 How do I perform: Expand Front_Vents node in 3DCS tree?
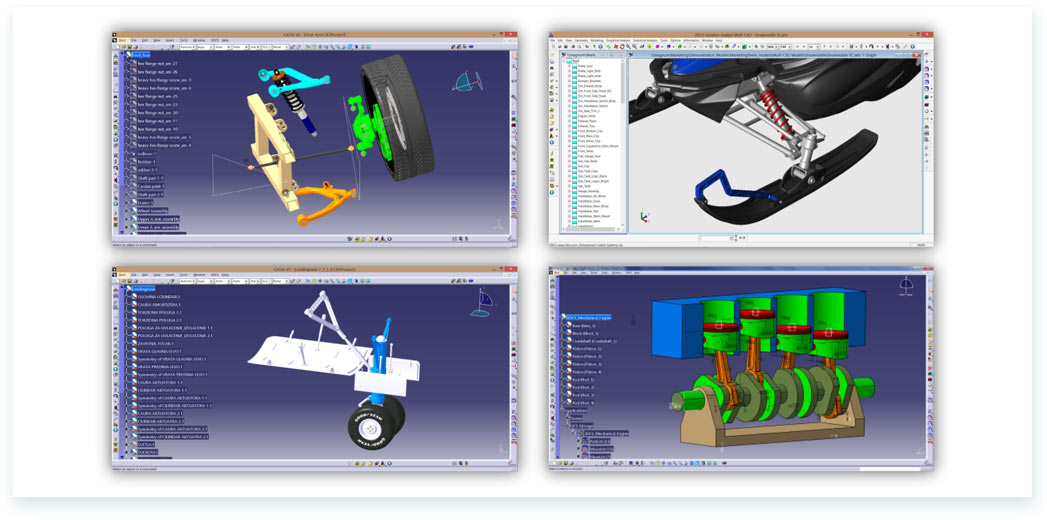pyautogui.click(x=570, y=151)
